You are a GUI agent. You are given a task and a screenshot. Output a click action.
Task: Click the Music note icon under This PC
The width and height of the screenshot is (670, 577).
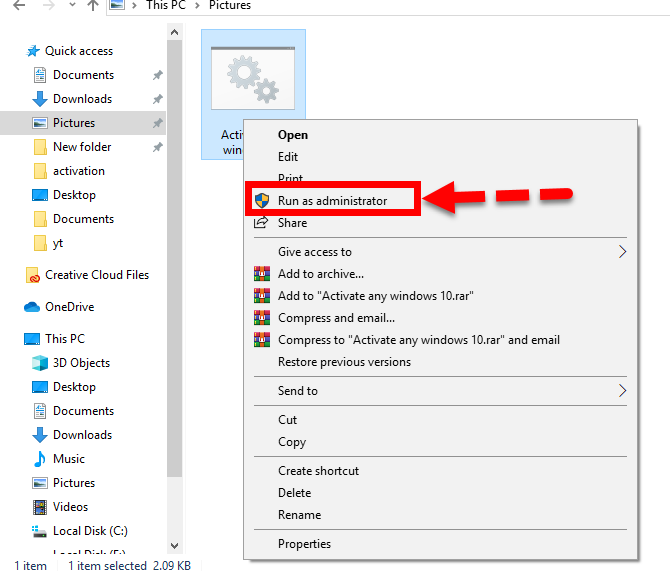click(40, 459)
